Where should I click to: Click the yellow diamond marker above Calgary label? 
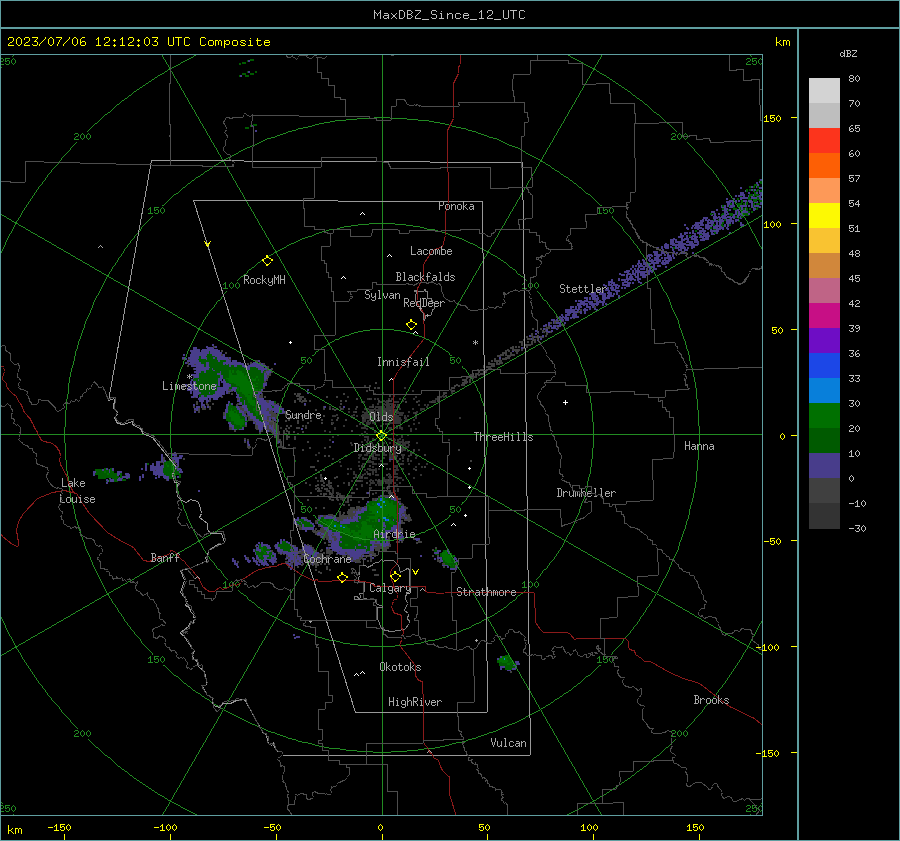tap(395, 576)
